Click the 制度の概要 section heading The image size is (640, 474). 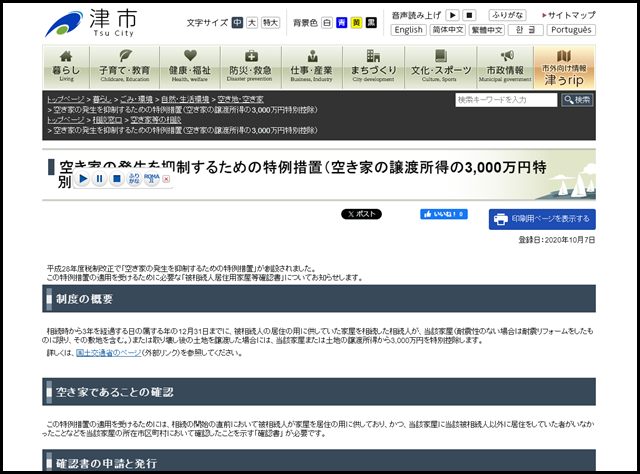319,299
